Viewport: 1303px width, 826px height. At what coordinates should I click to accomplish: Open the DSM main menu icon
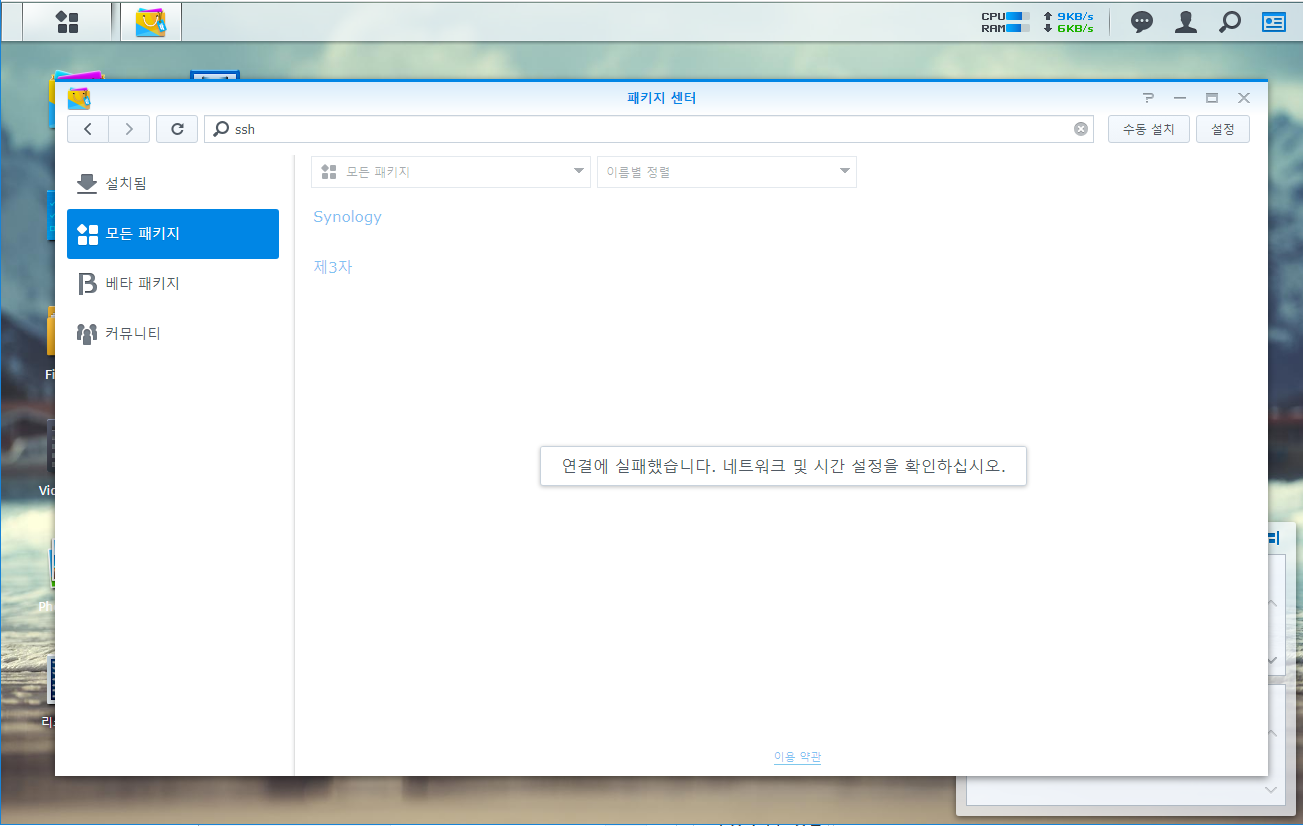click(67, 22)
